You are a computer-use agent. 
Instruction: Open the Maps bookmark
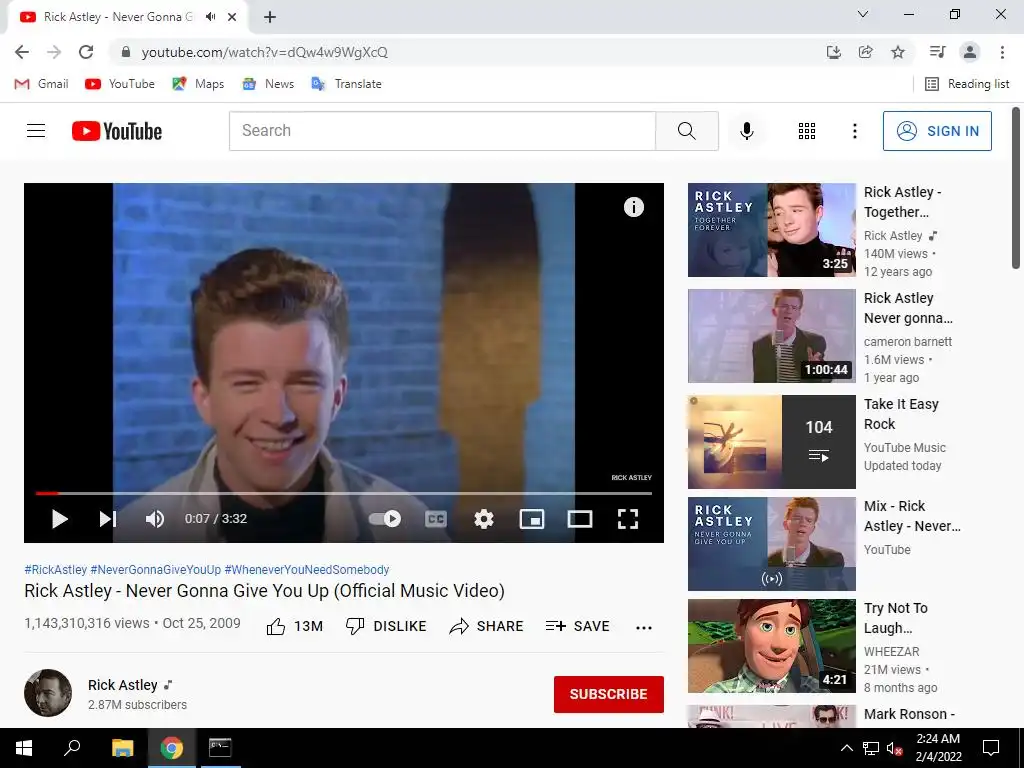pyautogui.click(x=198, y=84)
